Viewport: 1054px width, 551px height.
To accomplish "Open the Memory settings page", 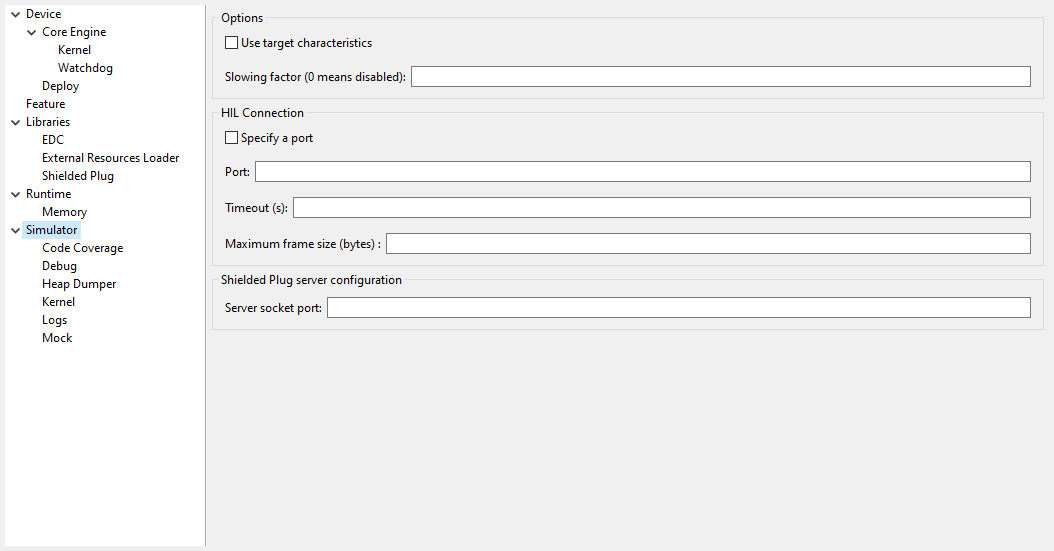I will point(64,212).
